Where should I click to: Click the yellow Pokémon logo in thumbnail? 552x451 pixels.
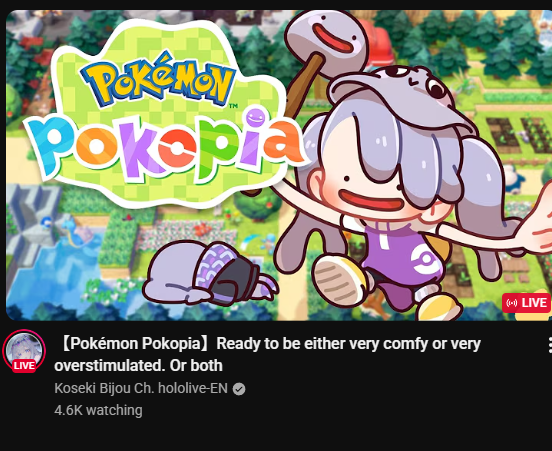pyautogui.click(x=158, y=80)
